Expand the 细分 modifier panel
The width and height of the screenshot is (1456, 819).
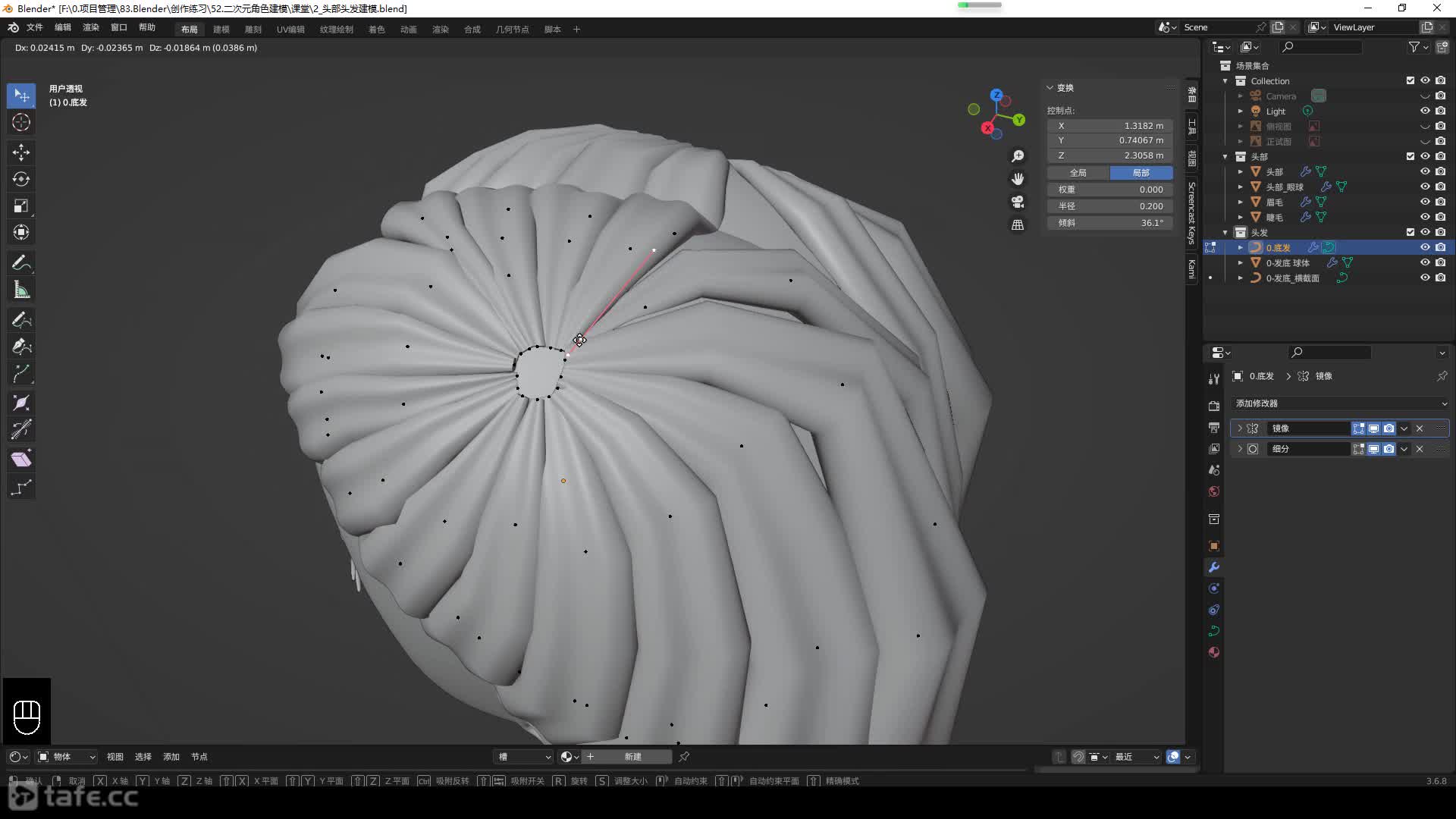click(1240, 449)
